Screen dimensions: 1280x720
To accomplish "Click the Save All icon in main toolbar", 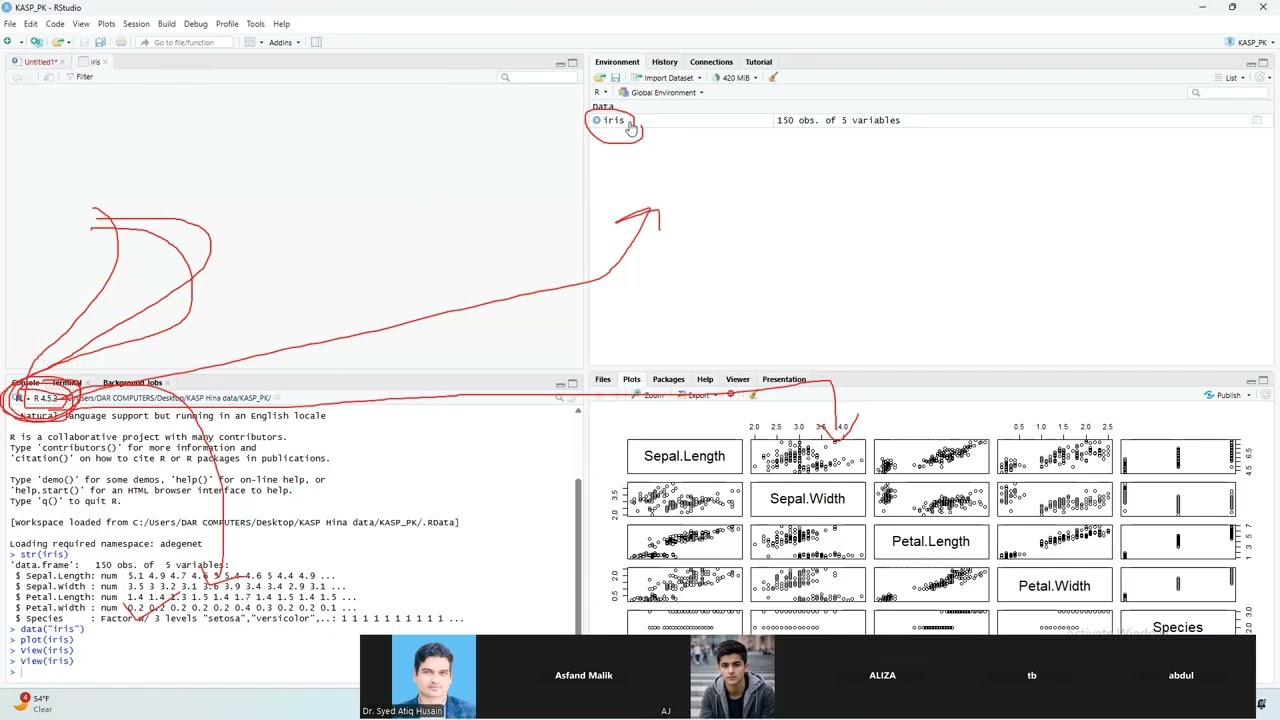I will coord(100,42).
